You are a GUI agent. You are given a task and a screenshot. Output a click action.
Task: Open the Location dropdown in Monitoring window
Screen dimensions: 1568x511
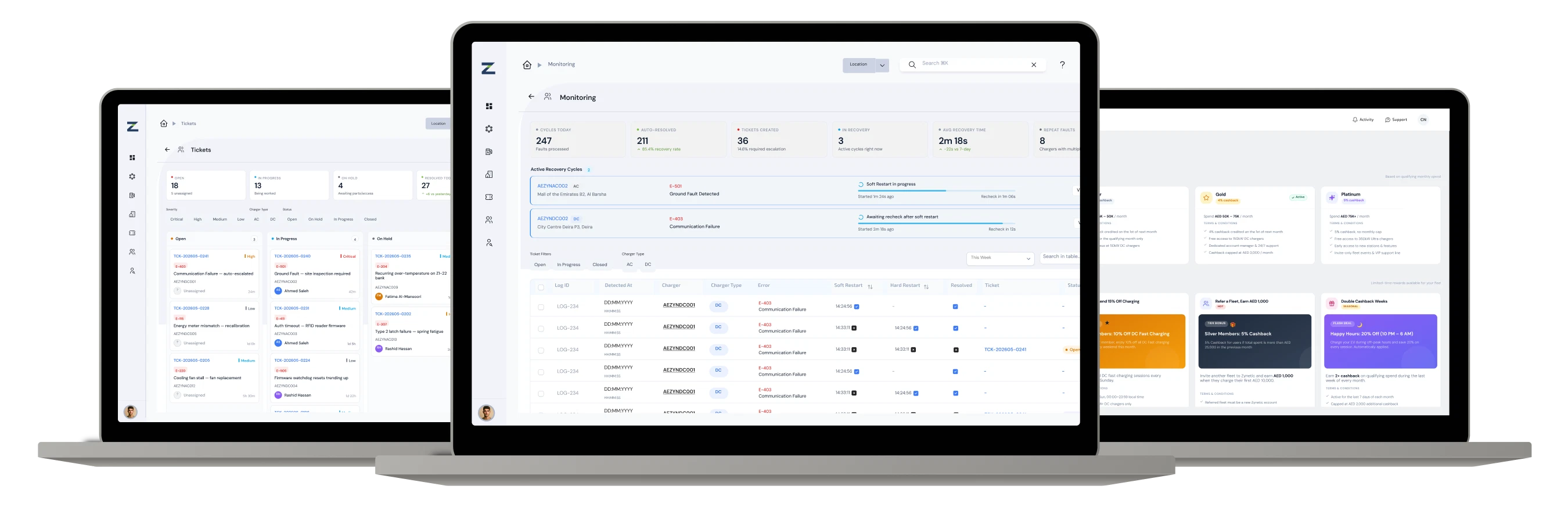(x=859, y=64)
